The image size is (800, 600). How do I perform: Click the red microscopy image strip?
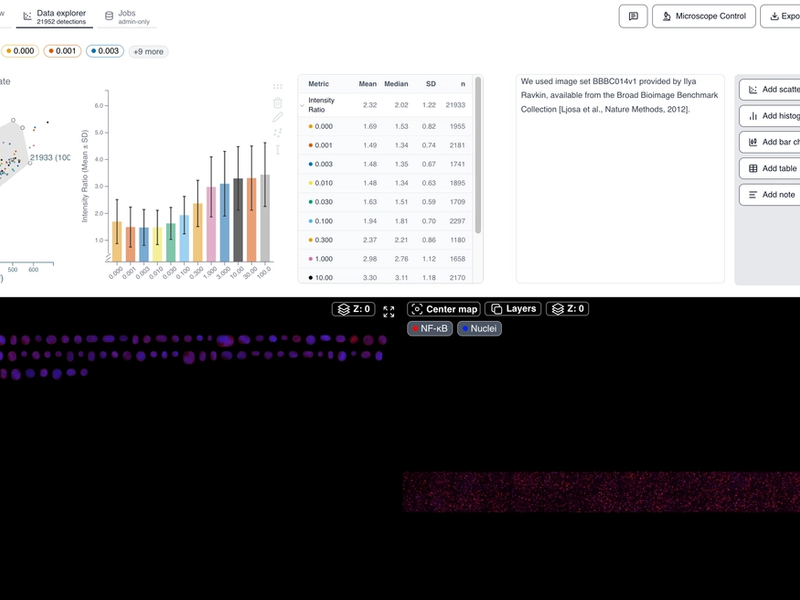pos(601,492)
